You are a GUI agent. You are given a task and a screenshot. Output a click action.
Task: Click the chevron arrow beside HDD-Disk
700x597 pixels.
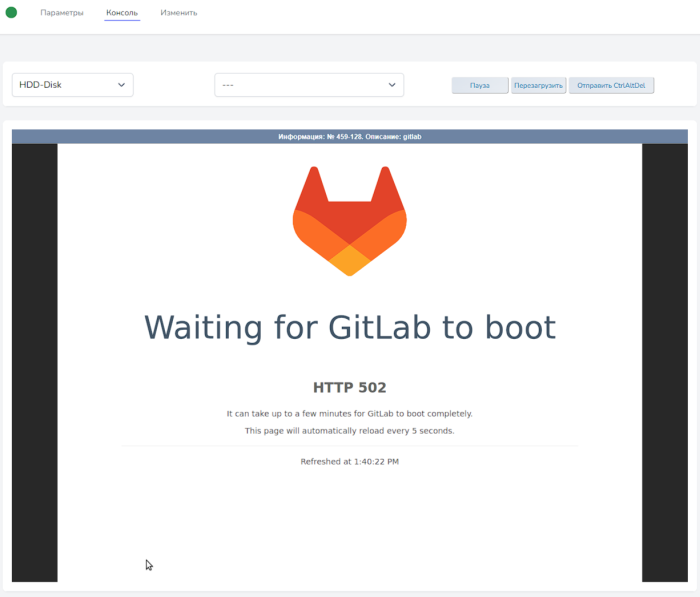point(122,85)
